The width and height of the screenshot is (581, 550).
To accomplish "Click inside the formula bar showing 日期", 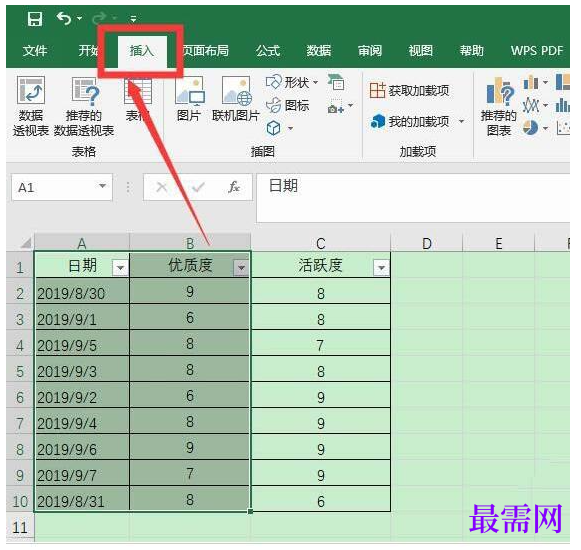I will (x=413, y=198).
